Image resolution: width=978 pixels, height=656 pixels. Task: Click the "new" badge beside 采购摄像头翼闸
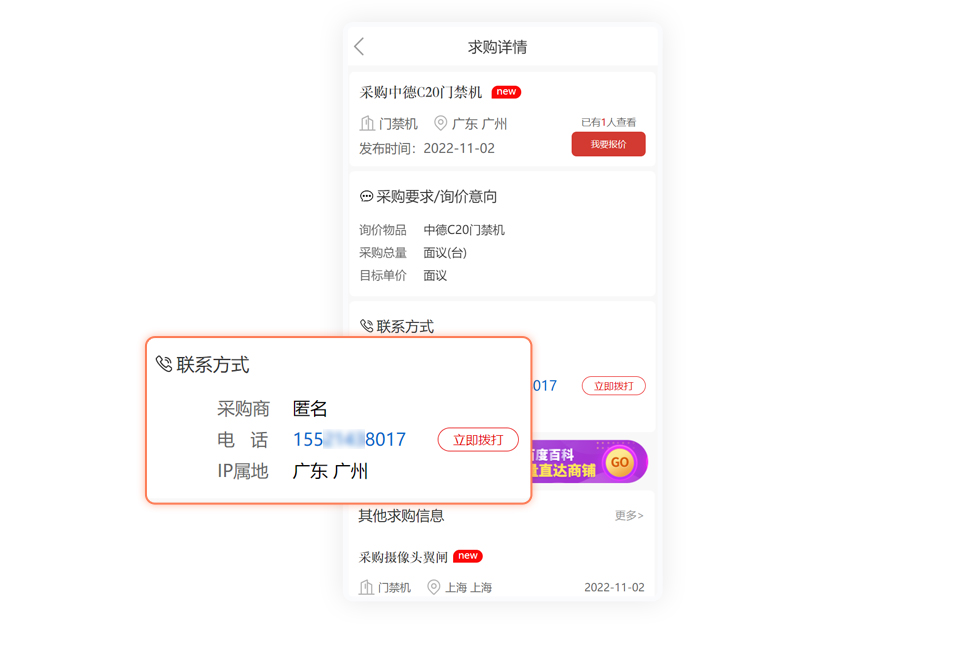(x=468, y=556)
